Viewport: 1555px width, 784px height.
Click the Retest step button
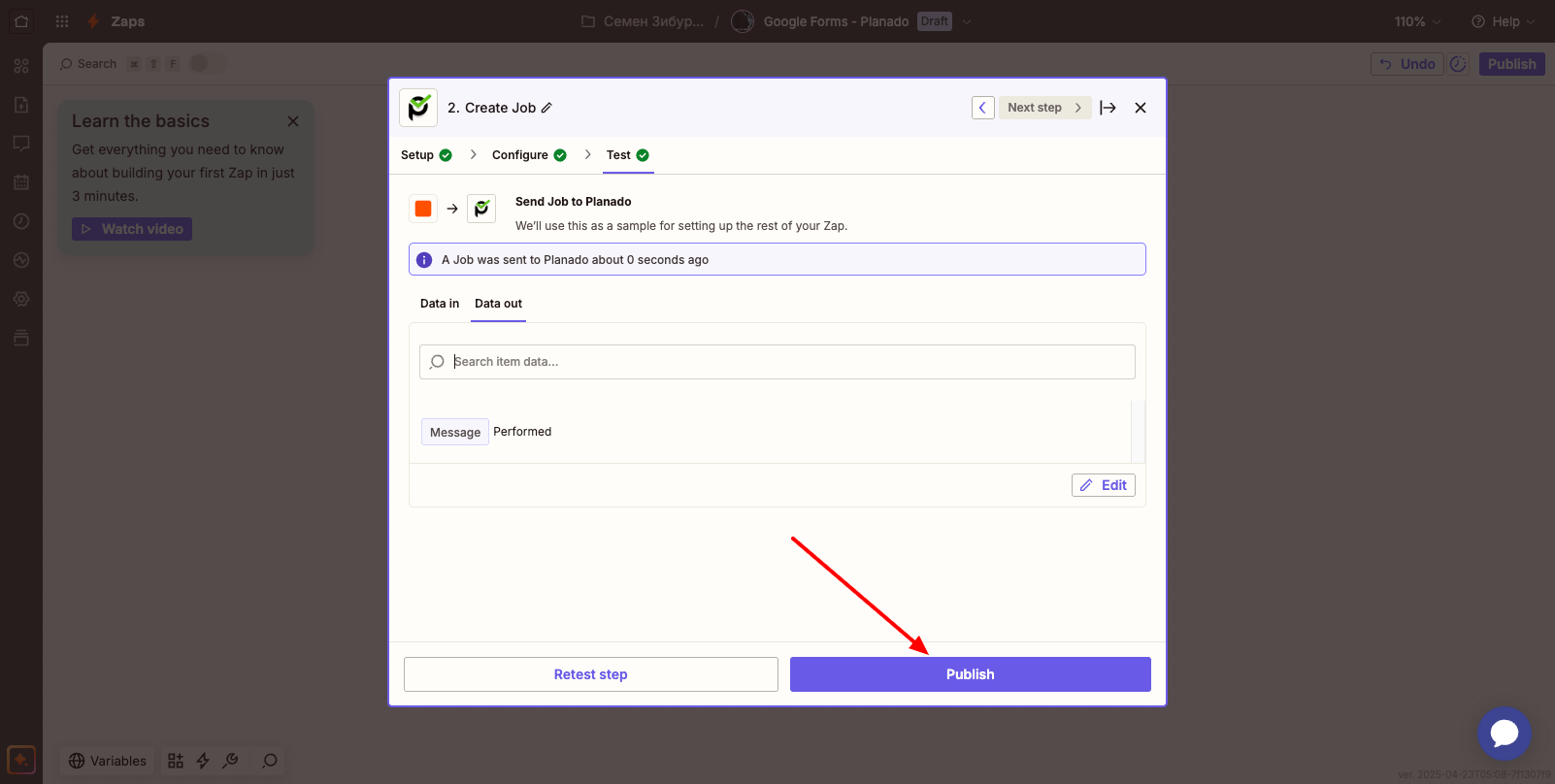(591, 674)
